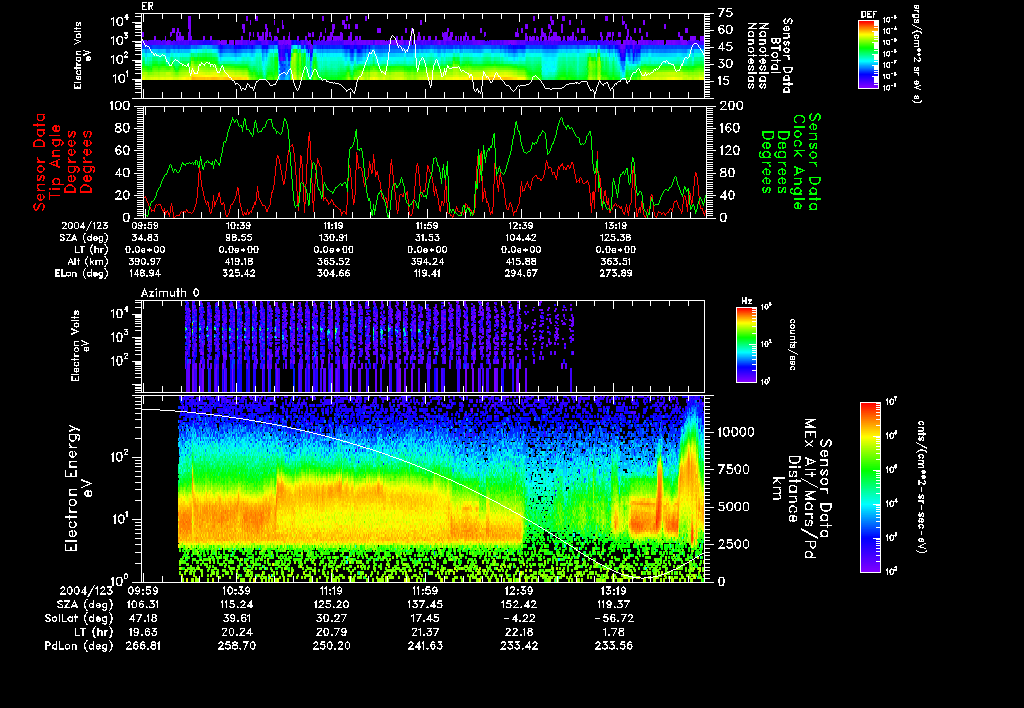The width and height of the screenshot is (1024, 708).
Task: Click the SolLat value 47.18
Action: tap(144, 619)
